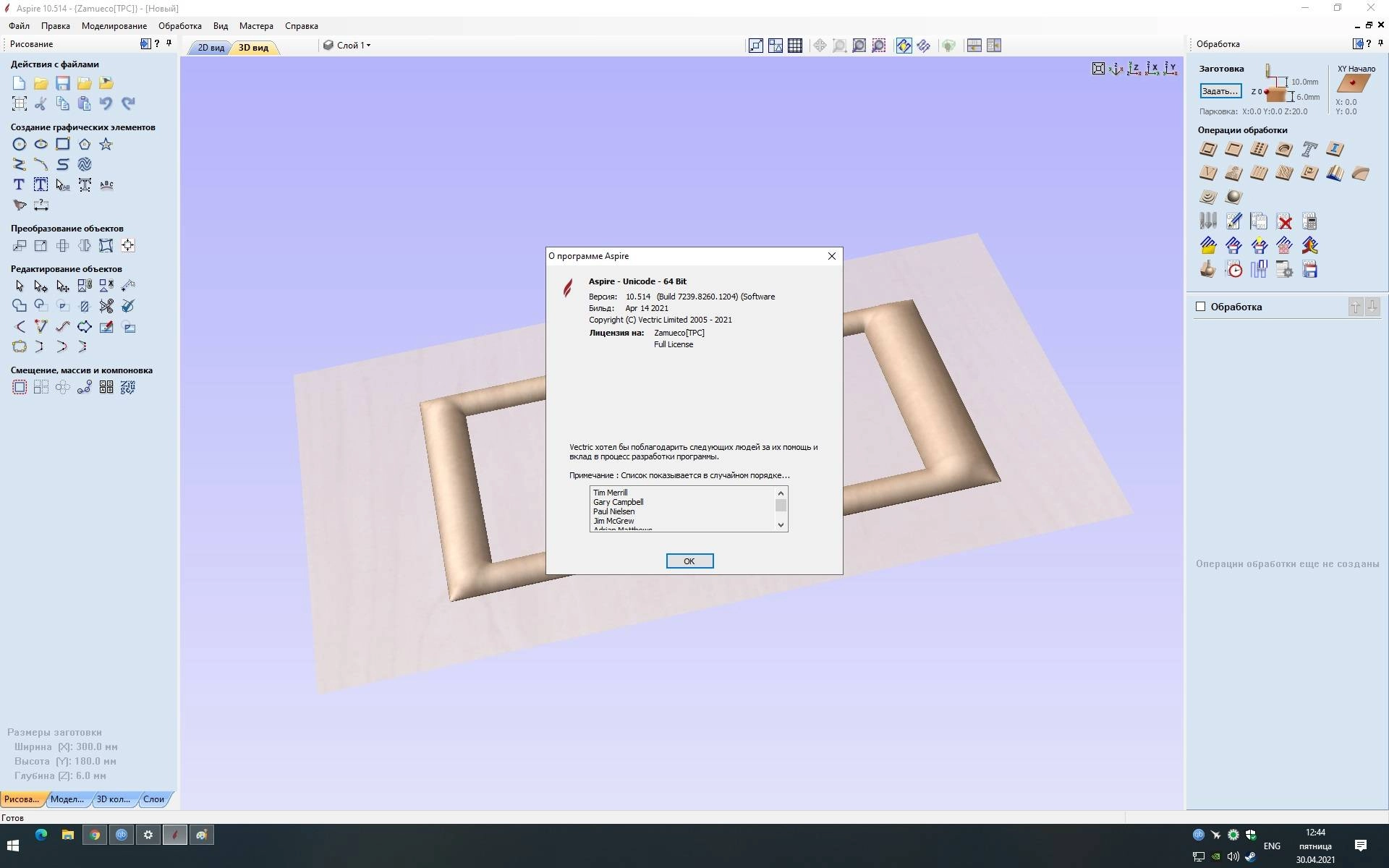1389x868 pixels.
Task: Open help for Рисование panel
Action: click(157, 43)
